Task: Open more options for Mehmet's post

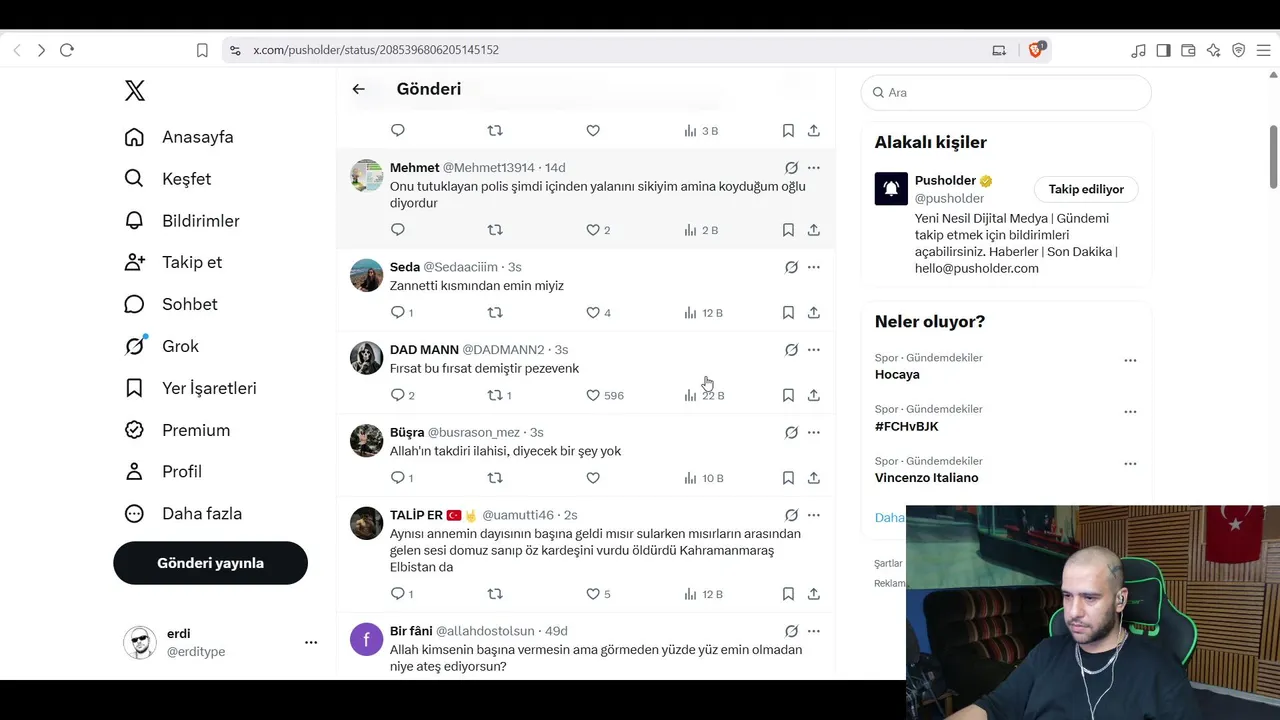Action: 814,168
